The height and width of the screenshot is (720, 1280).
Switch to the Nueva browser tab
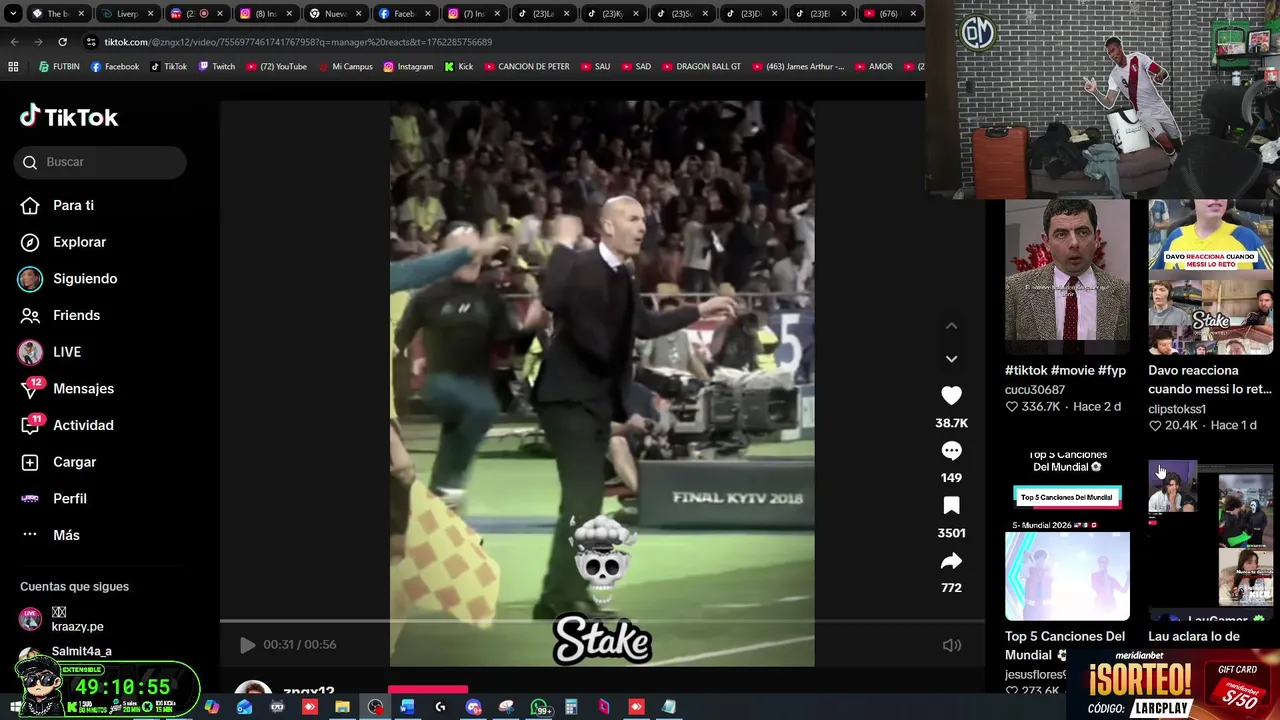click(335, 14)
